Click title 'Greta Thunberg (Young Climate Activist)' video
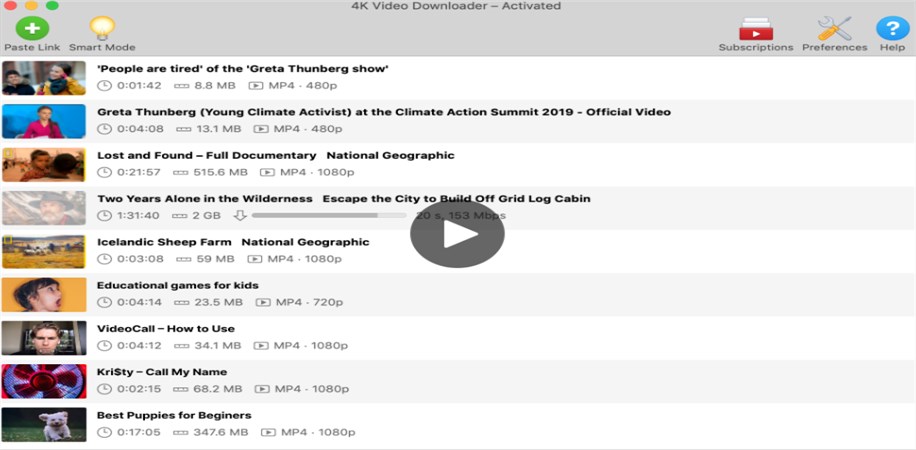The height and width of the screenshot is (450, 916). click(x=384, y=112)
